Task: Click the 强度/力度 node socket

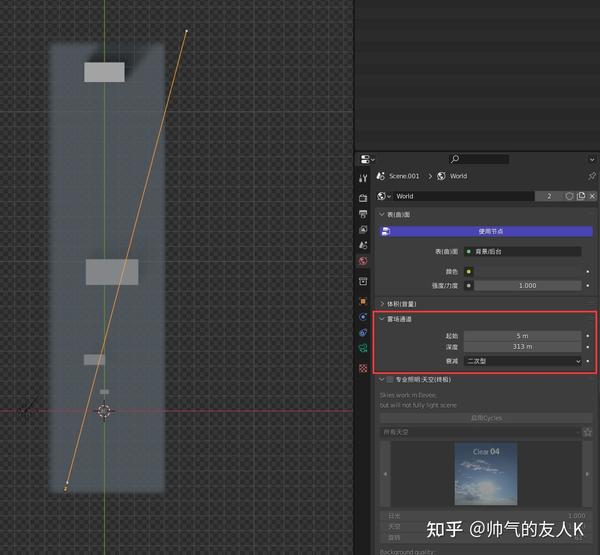Action: point(468,286)
